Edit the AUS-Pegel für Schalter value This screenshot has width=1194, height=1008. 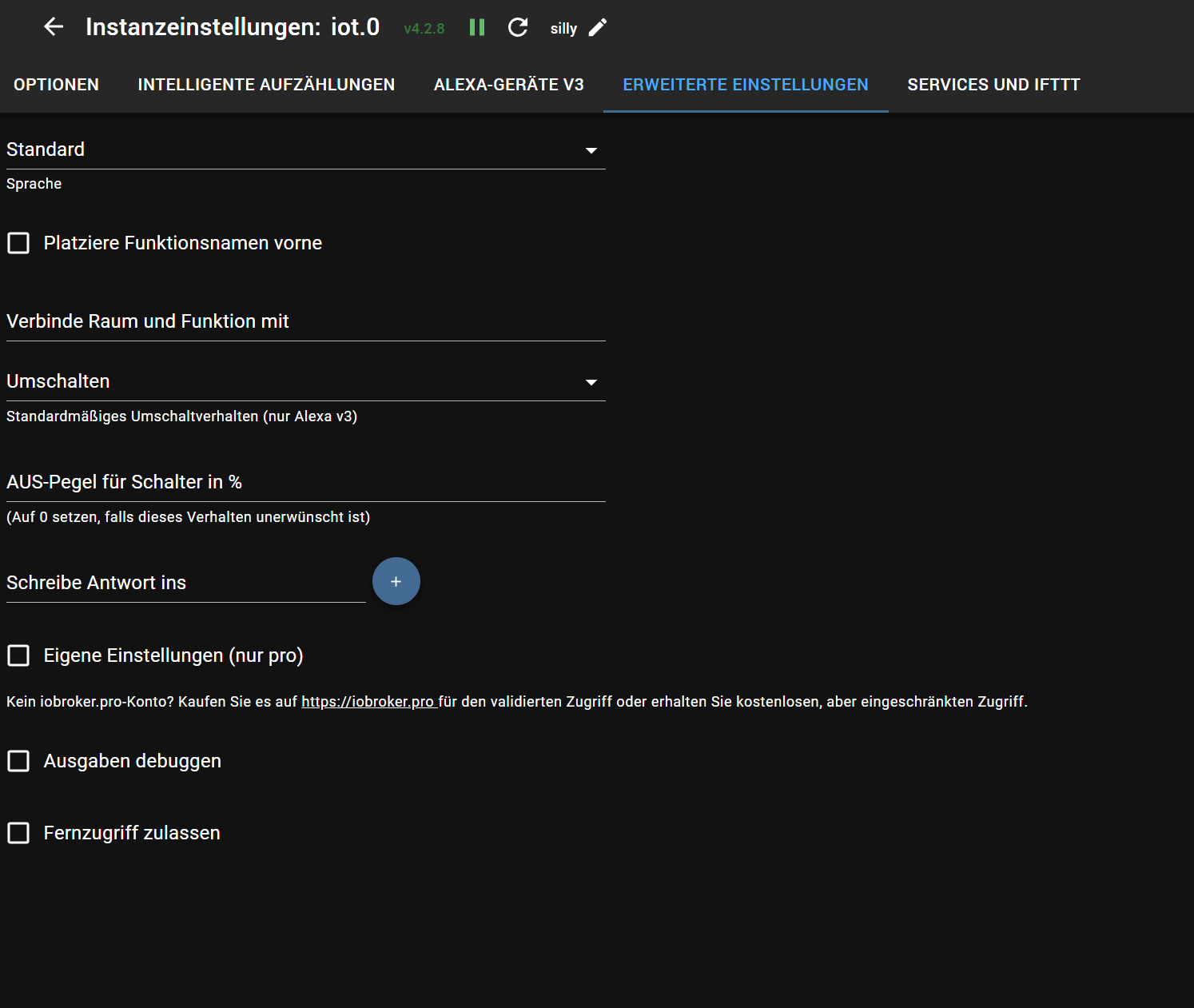click(x=304, y=482)
